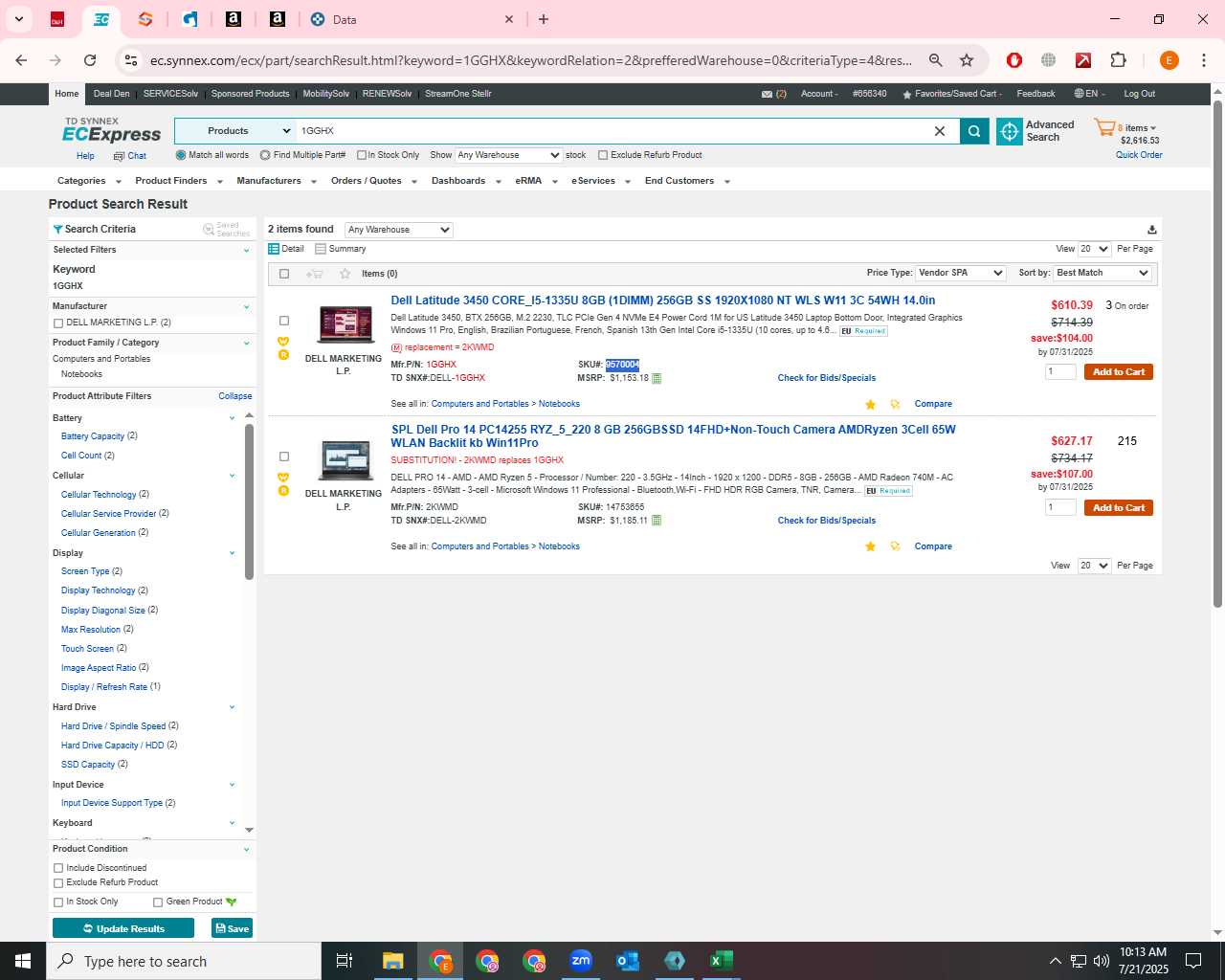Click the favorite star for Dell Latitude 3450

point(870,404)
